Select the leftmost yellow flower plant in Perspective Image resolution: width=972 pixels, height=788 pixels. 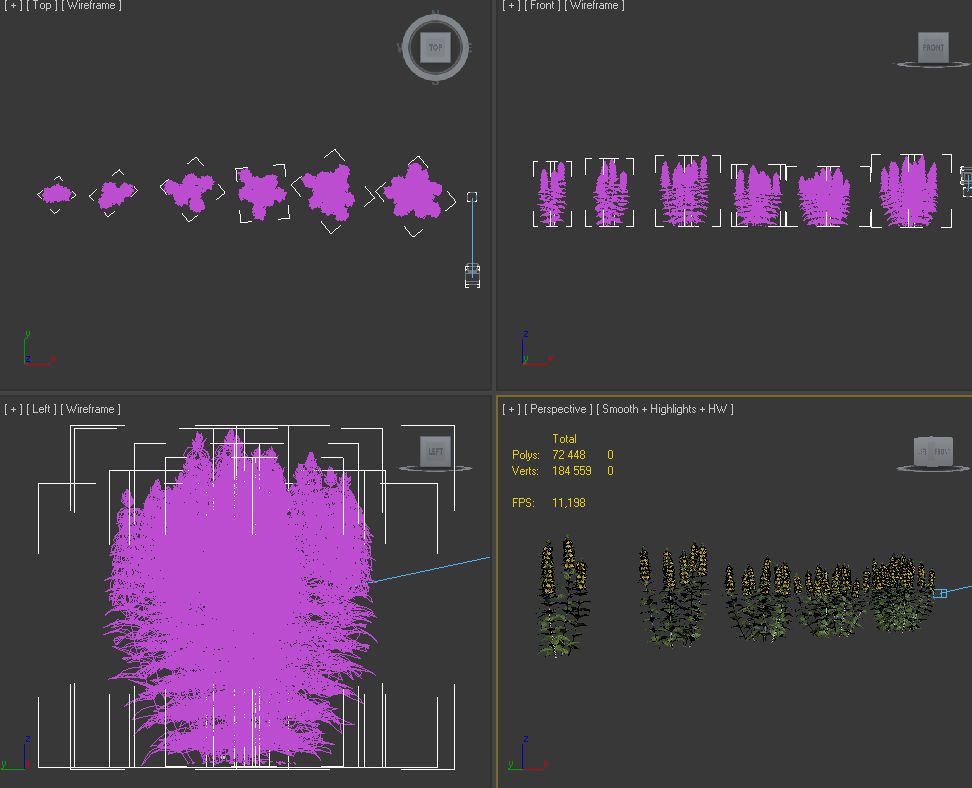(x=563, y=596)
